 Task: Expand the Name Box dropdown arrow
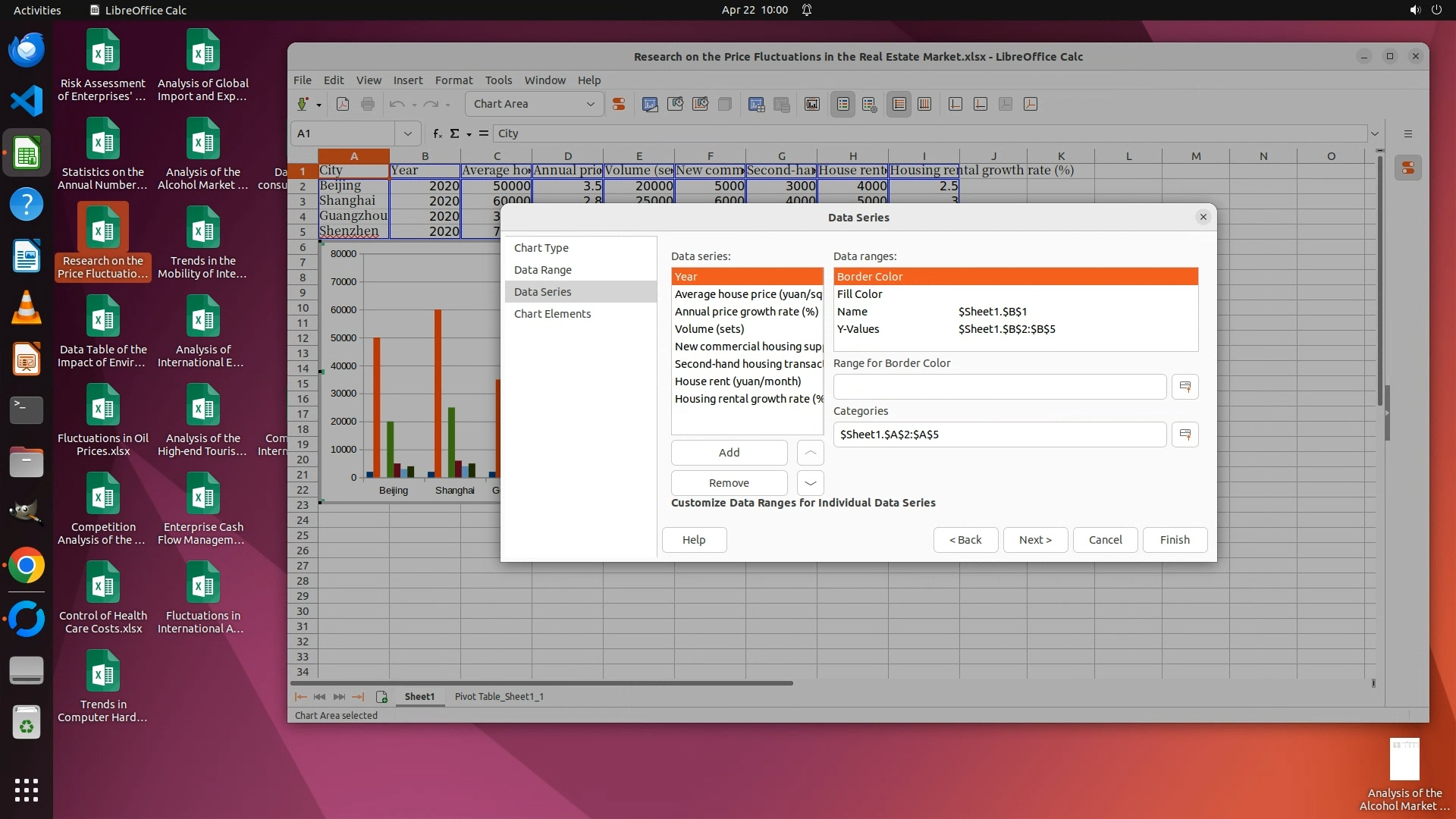coord(407,133)
